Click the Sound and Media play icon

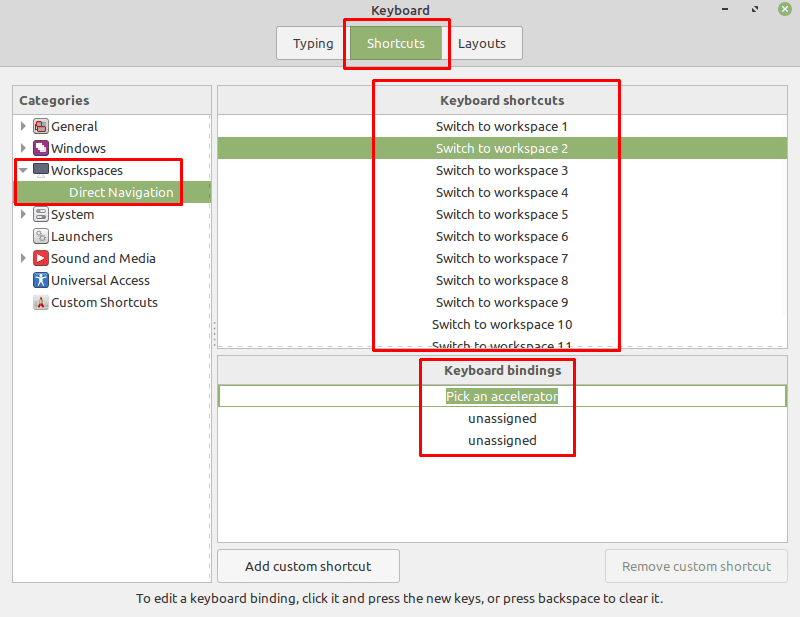pyautogui.click(x=41, y=258)
